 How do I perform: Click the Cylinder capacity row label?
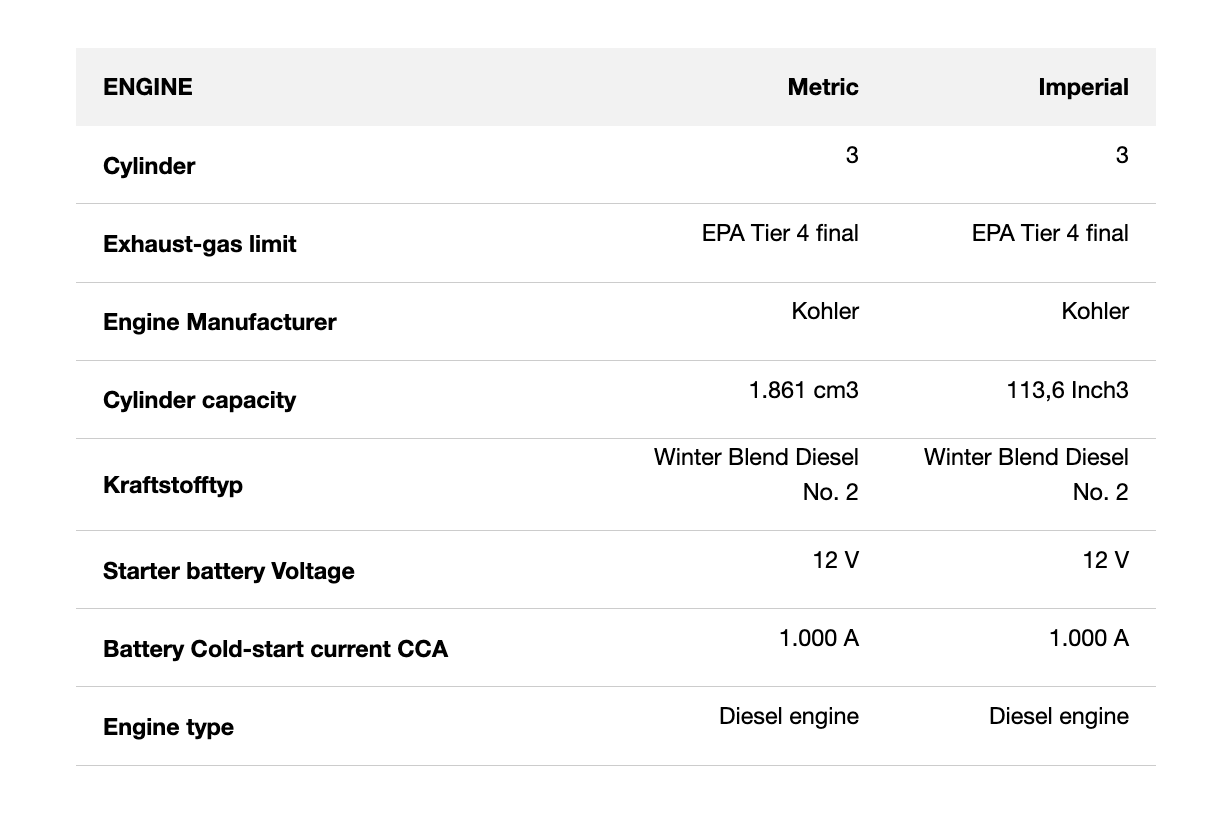[x=199, y=400]
